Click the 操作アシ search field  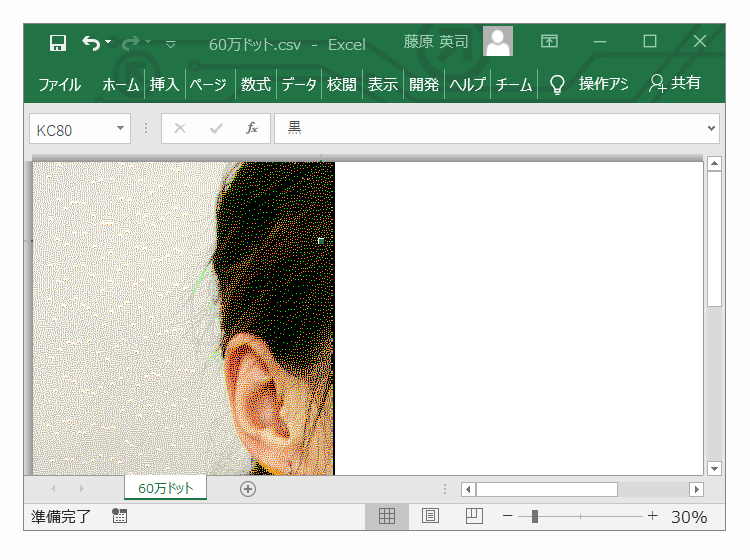point(603,84)
